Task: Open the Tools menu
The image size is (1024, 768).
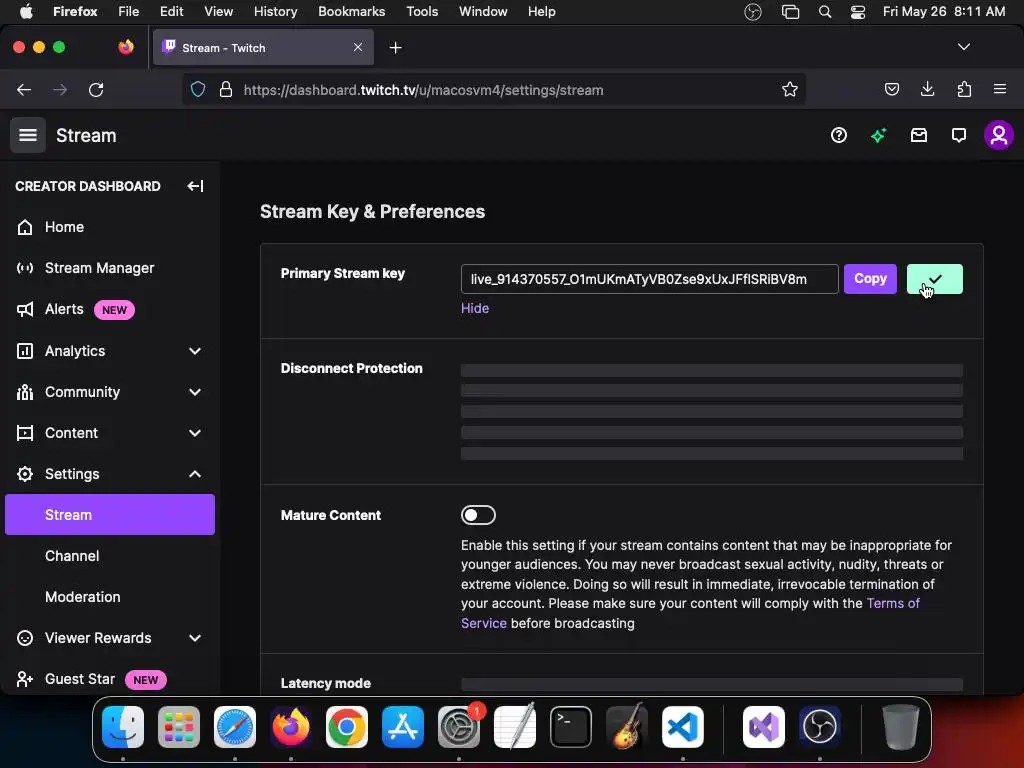Action: pos(422,11)
